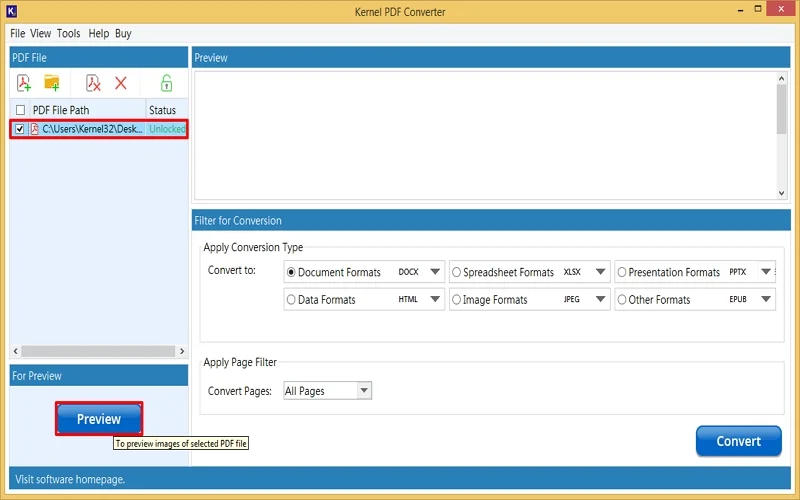
Task: Click the preview pane vertical scrollbar thumb
Action: click(x=781, y=109)
